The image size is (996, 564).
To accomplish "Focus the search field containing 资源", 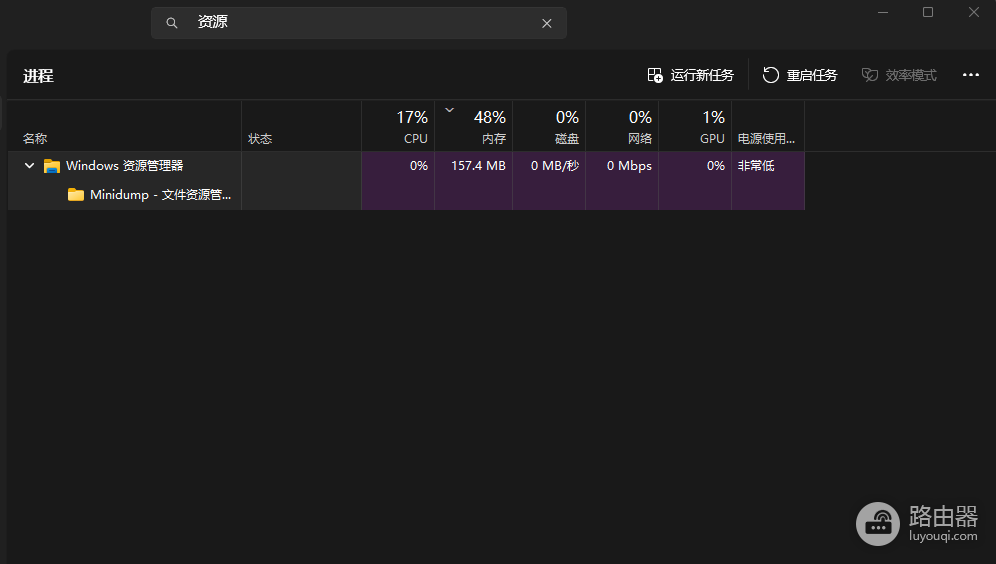I will point(359,23).
